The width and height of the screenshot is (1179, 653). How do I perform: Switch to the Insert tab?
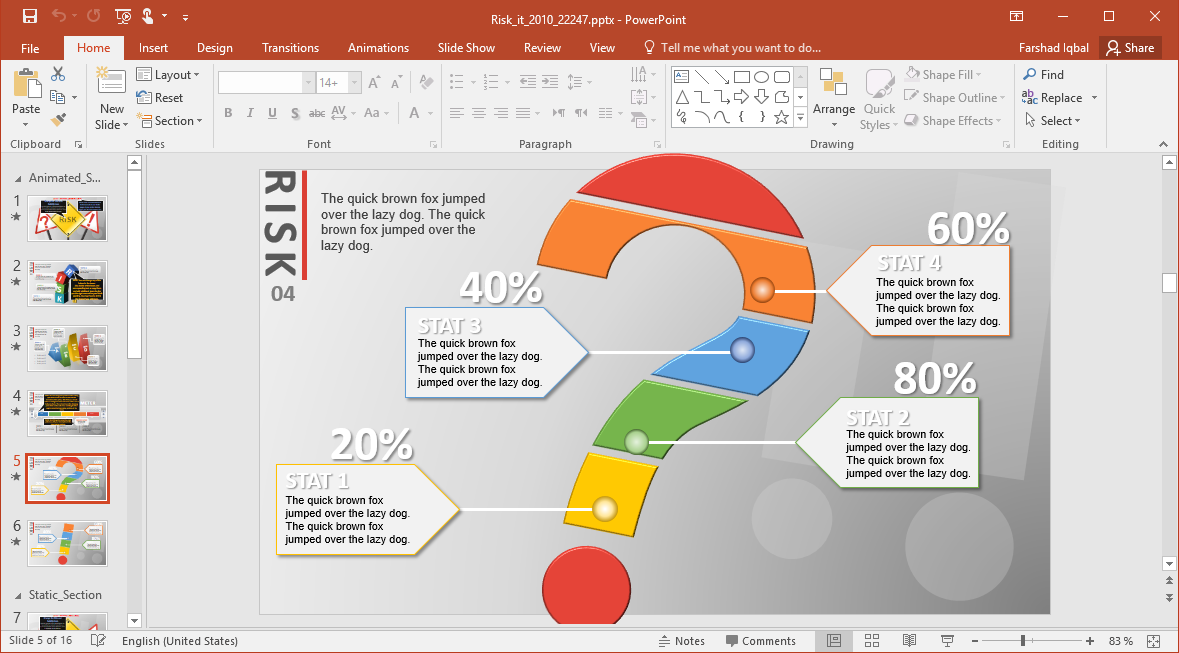pyautogui.click(x=153, y=47)
